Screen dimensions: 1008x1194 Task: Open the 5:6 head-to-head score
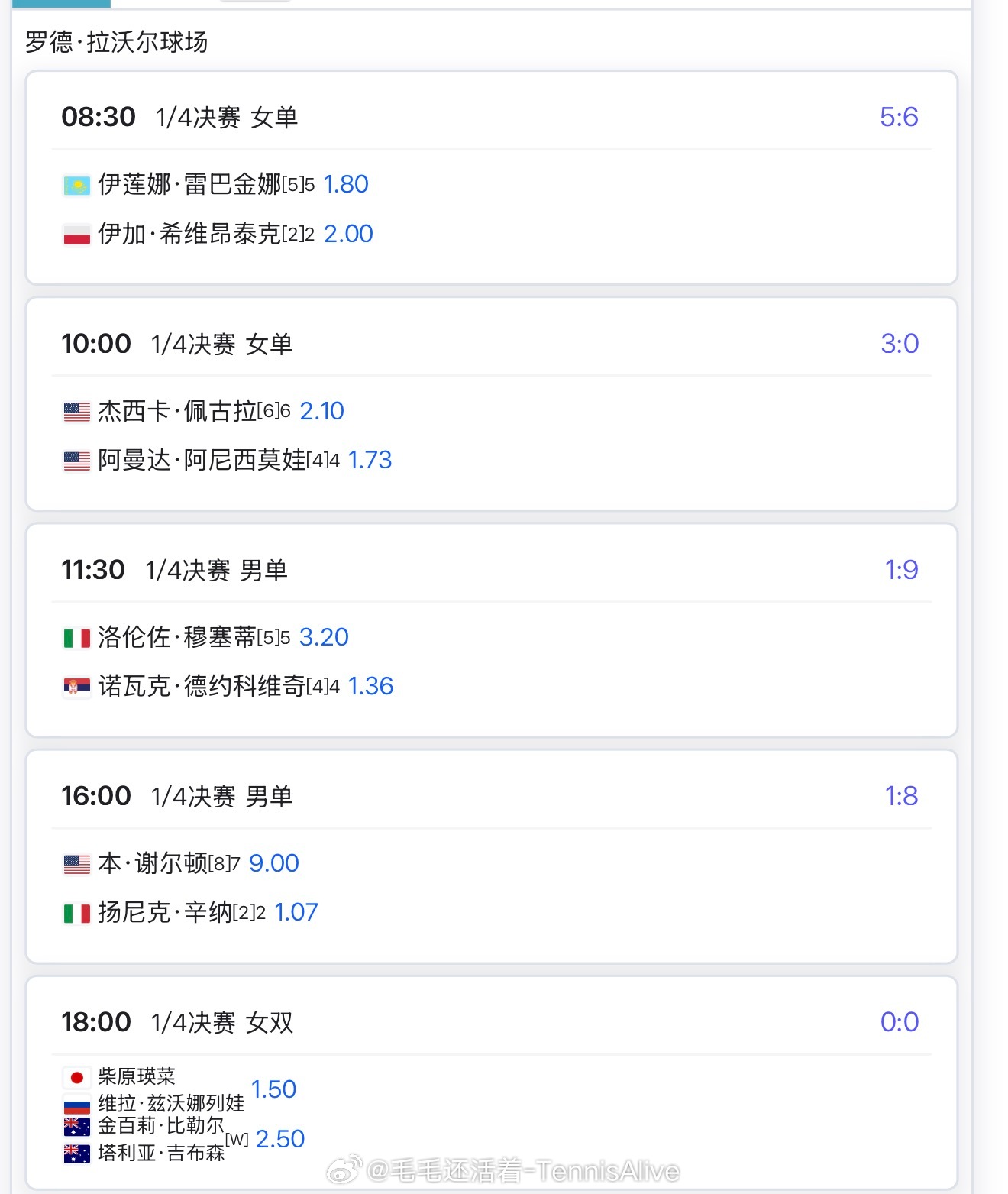898,117
